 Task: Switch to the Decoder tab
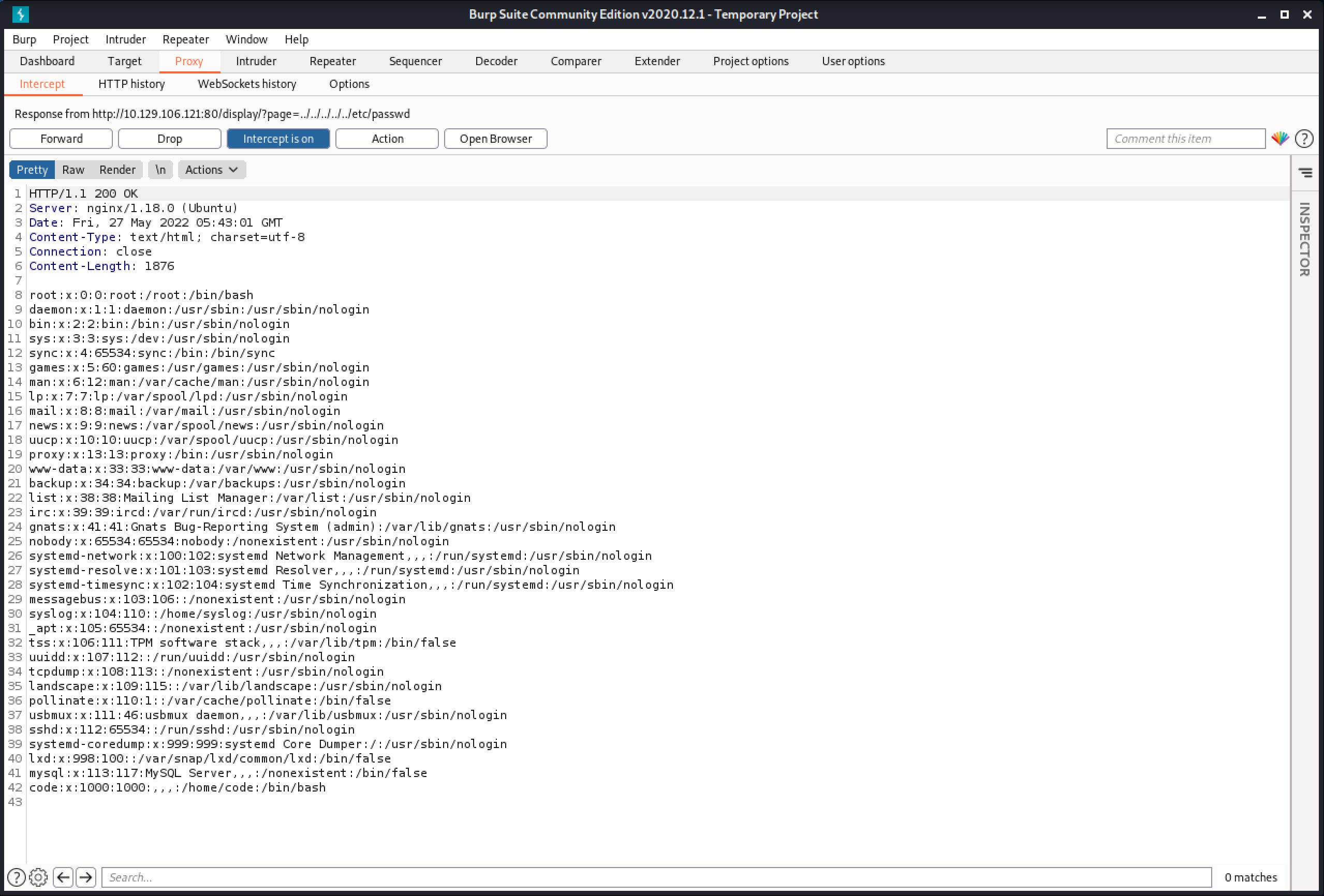tap(496, 62)
